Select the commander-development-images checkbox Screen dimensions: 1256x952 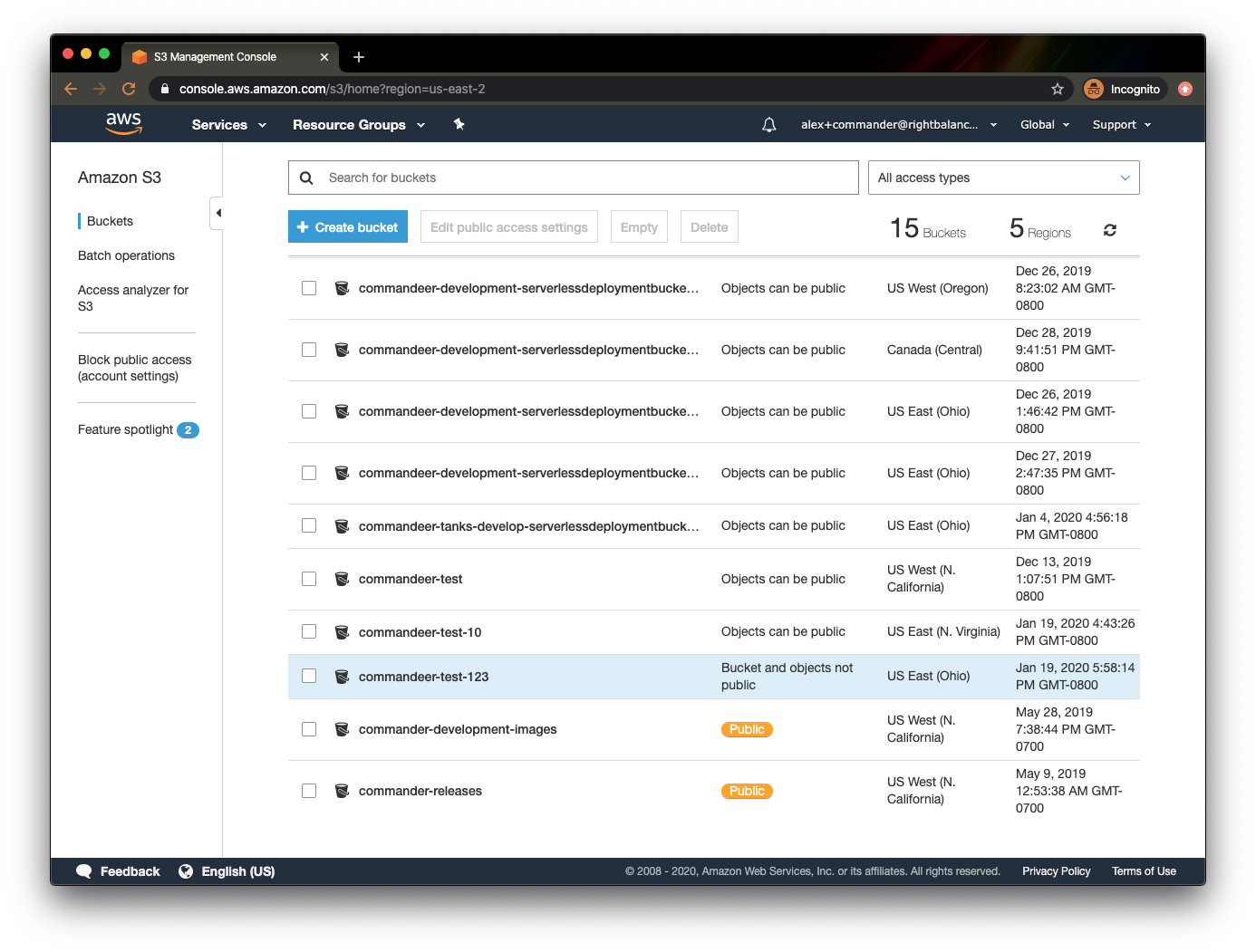(x=309, y=729)
